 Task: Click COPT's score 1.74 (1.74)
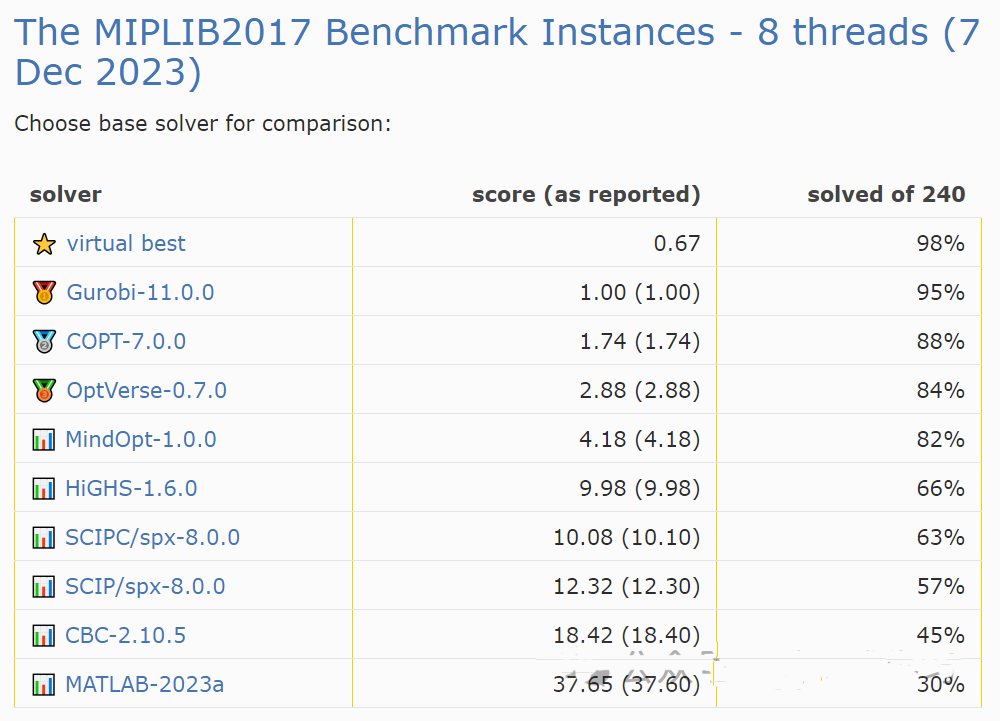coord(640,342)
